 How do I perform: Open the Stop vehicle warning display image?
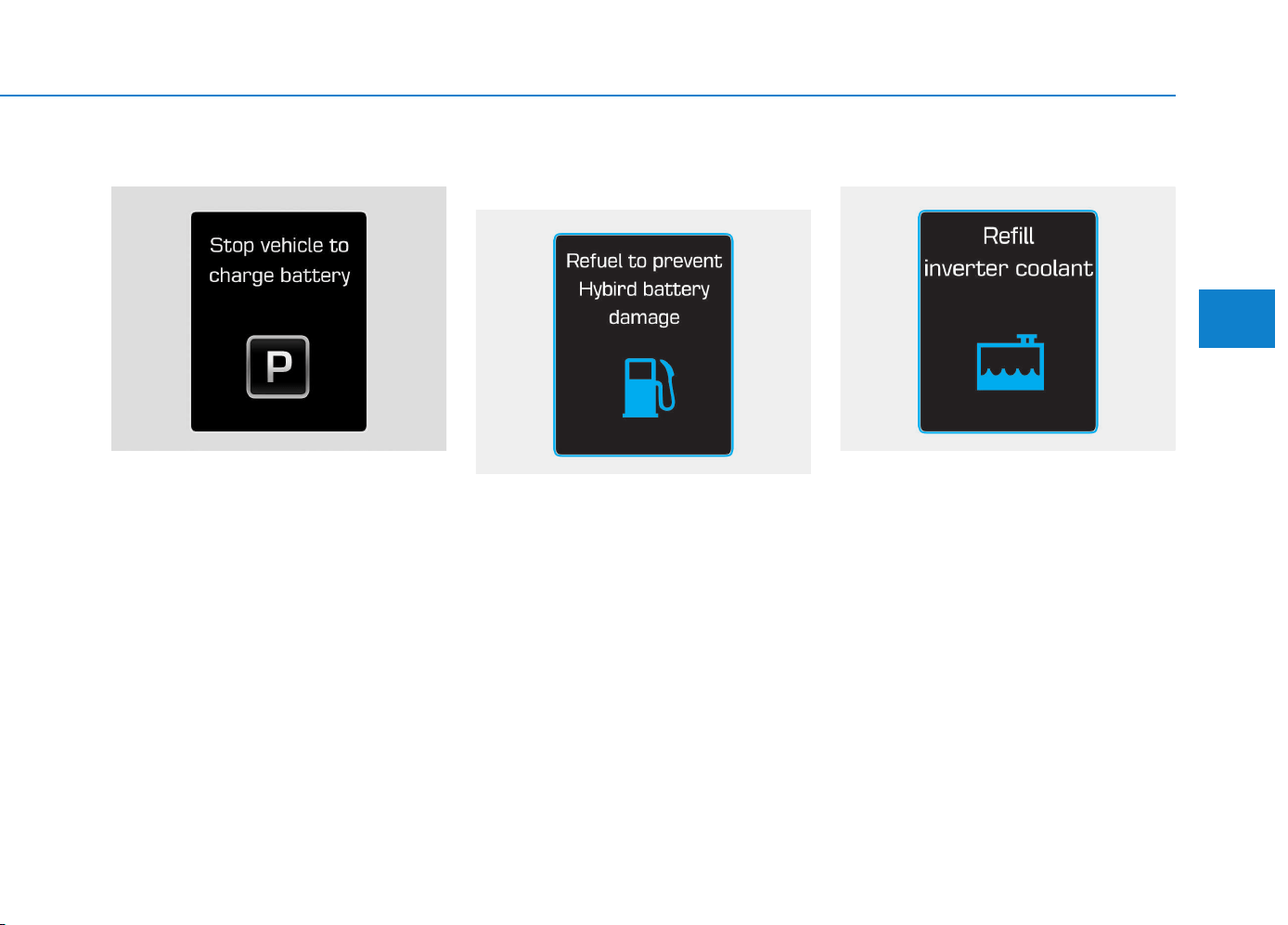278,319
